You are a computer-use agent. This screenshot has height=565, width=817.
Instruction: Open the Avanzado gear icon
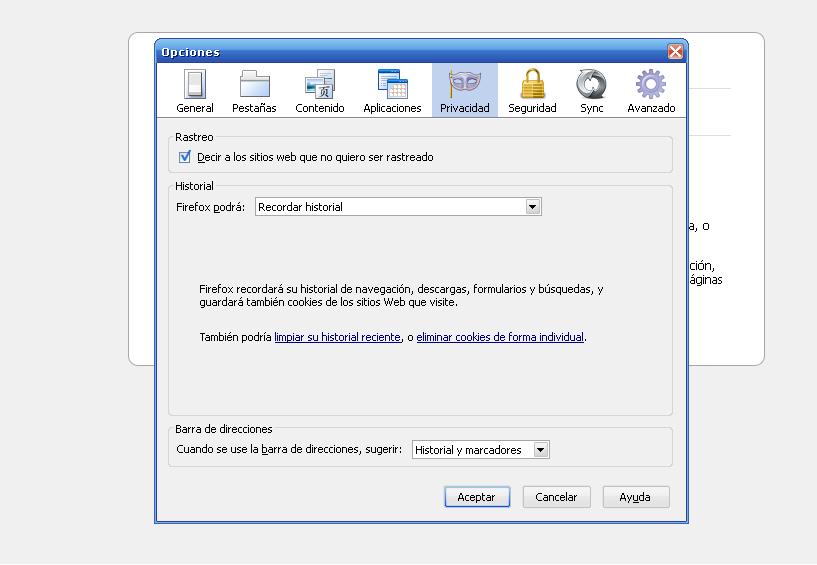coord(651,84)
